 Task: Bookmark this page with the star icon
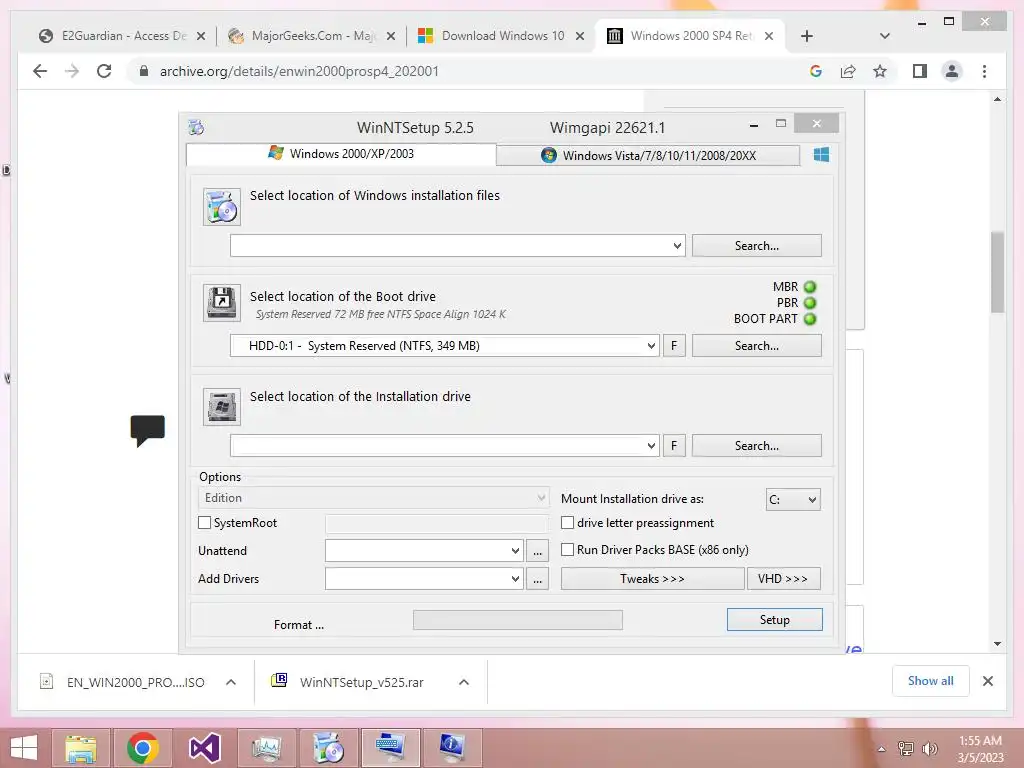pyautogui.click(x=880, y=71)
